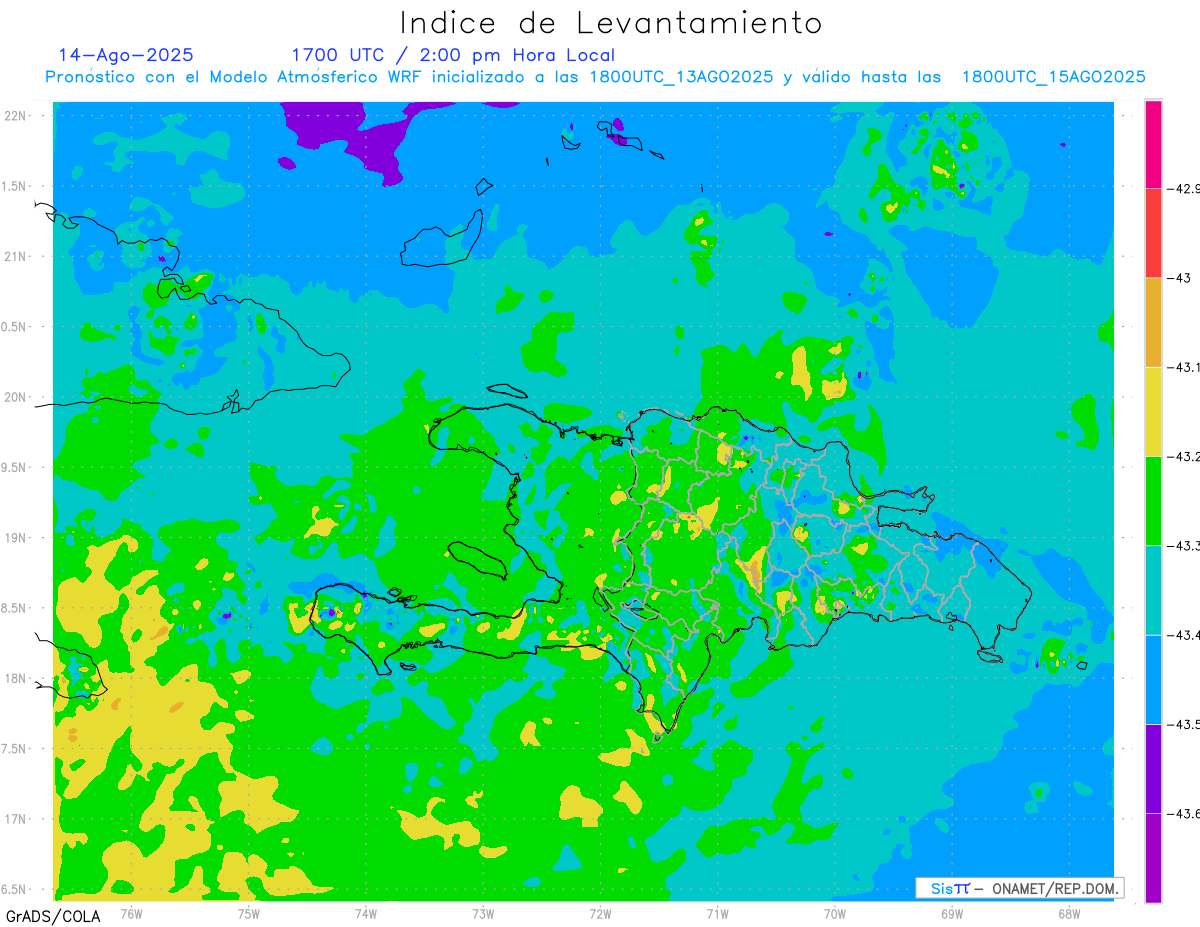Image resolution: width=1200 pixels, height=927 pixels.
Task: Click the 'GrADS/COLA' credit label
Action: click(x=53, y=916)
